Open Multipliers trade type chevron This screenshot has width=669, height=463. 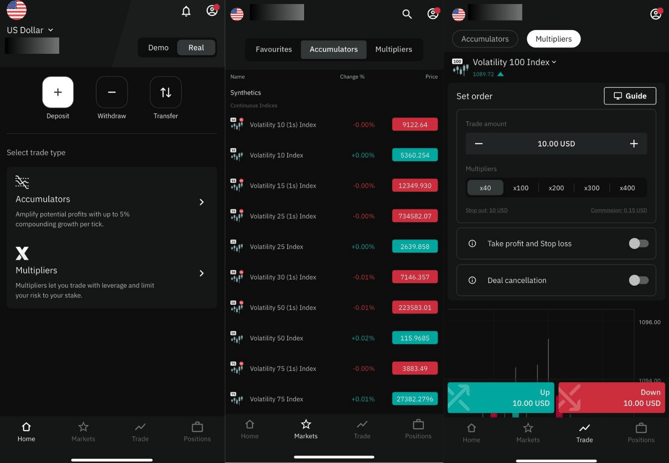click(202, 273)
